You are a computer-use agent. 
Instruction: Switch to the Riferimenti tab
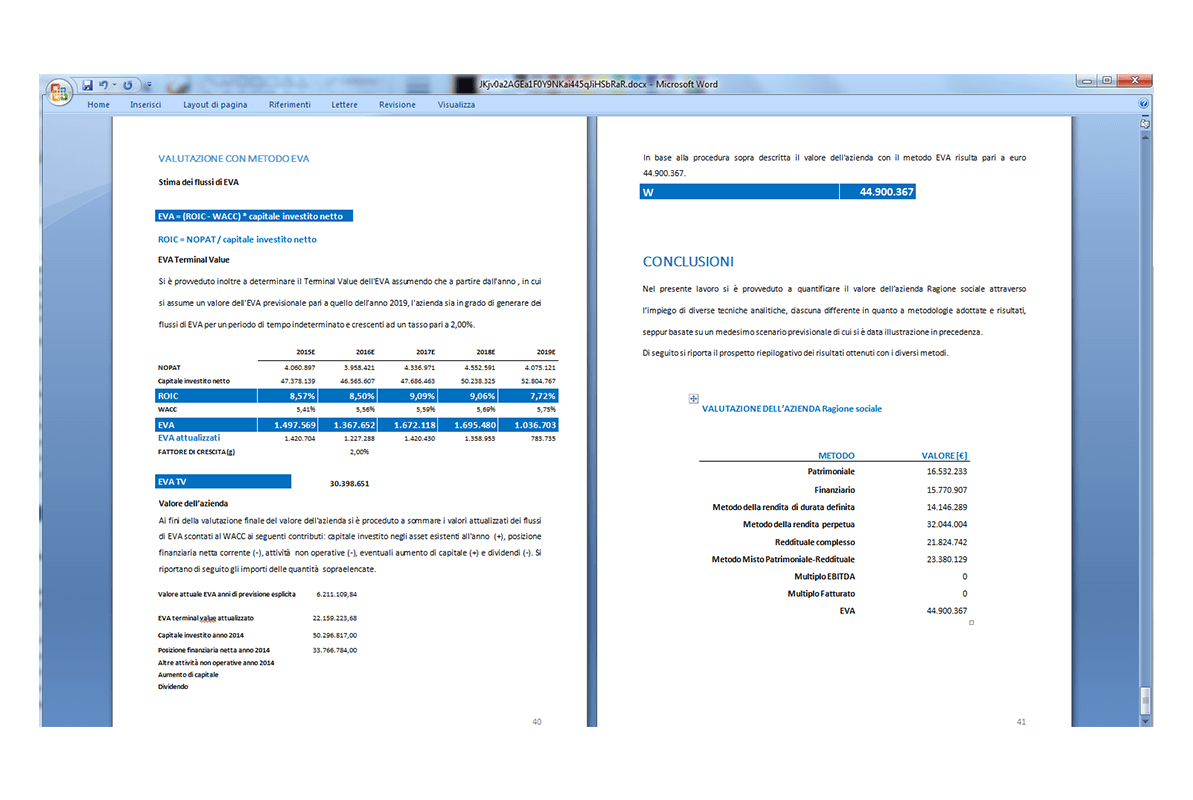point(289,105)
